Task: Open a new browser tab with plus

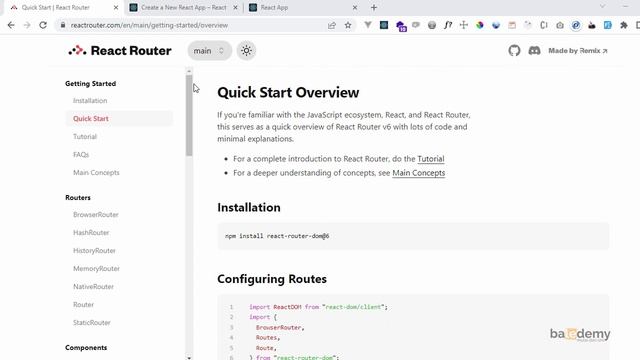Action: pyautogui.click(x=374, y=8)
